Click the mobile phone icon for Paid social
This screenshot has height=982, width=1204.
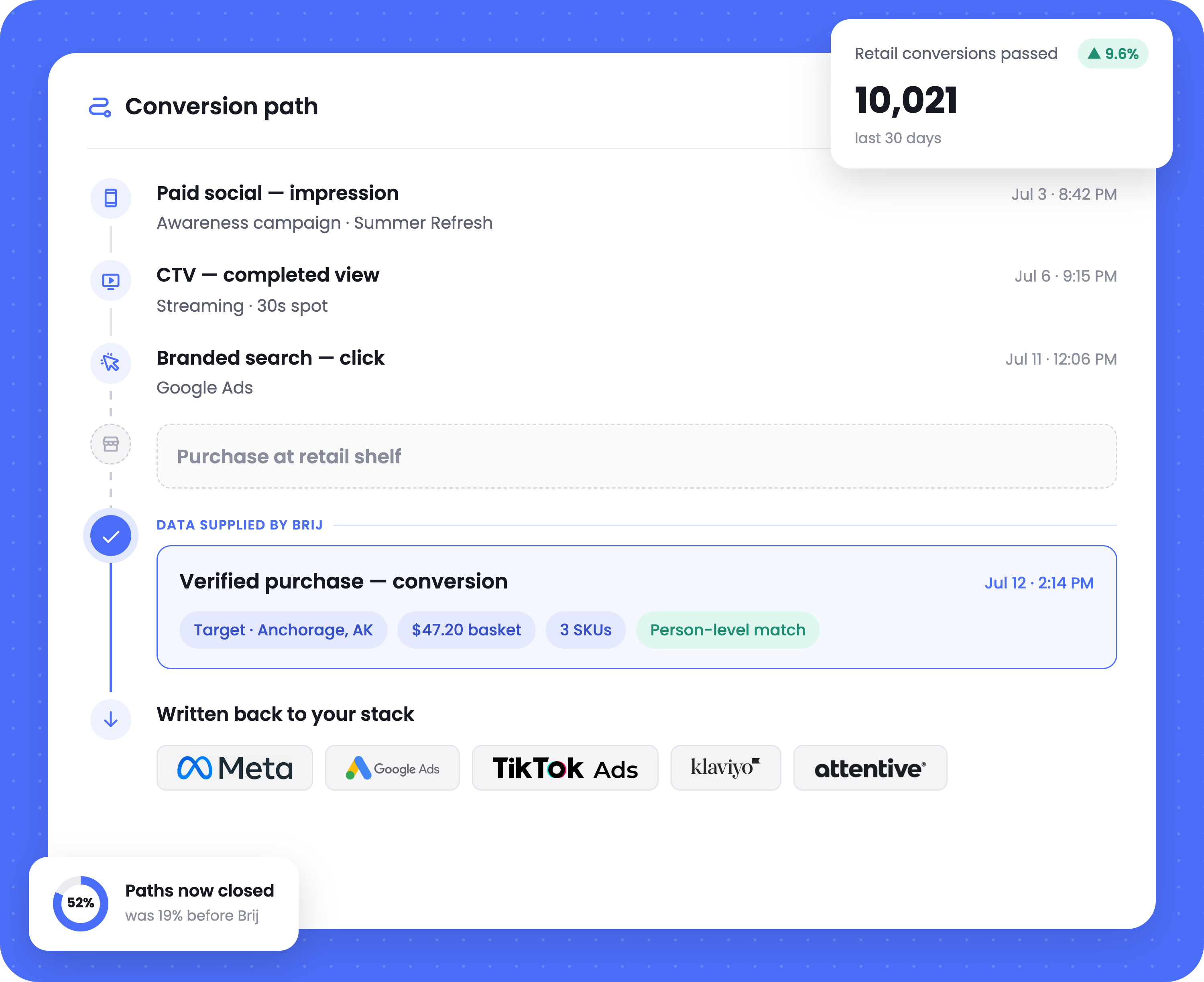point(111,198)
